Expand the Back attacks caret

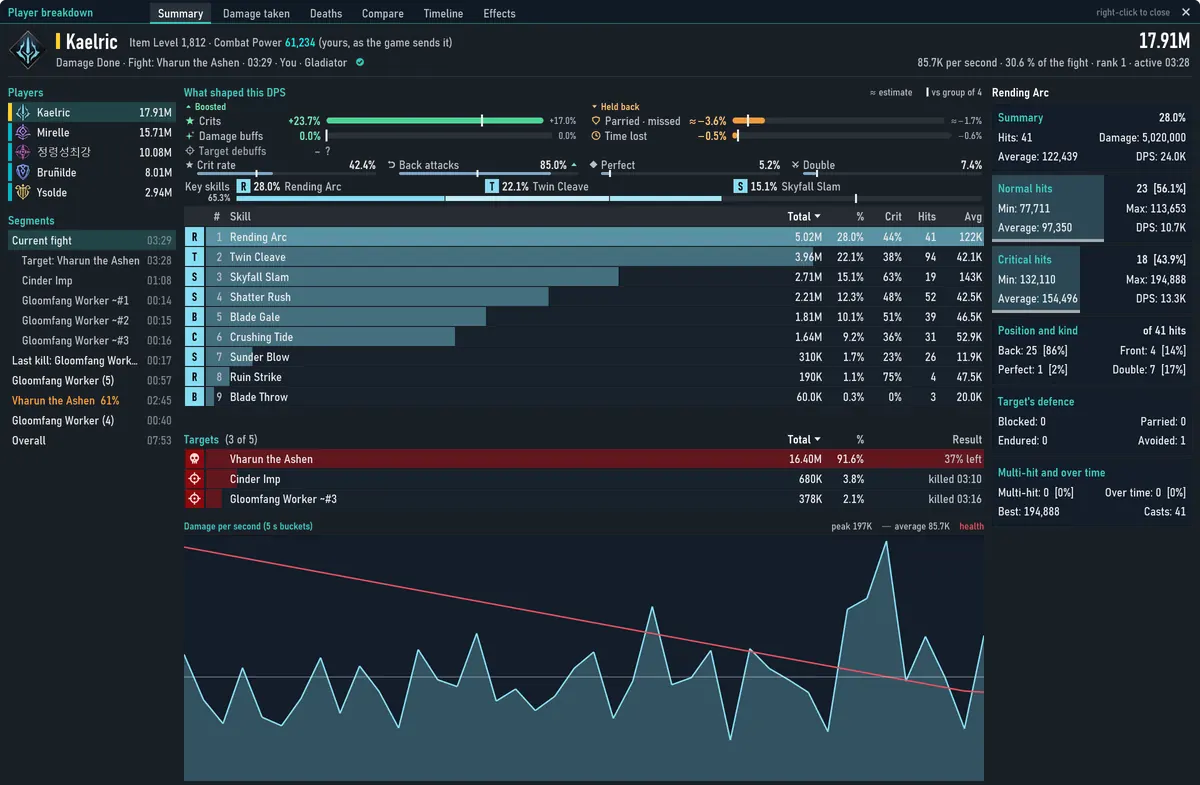coord(574,165)
